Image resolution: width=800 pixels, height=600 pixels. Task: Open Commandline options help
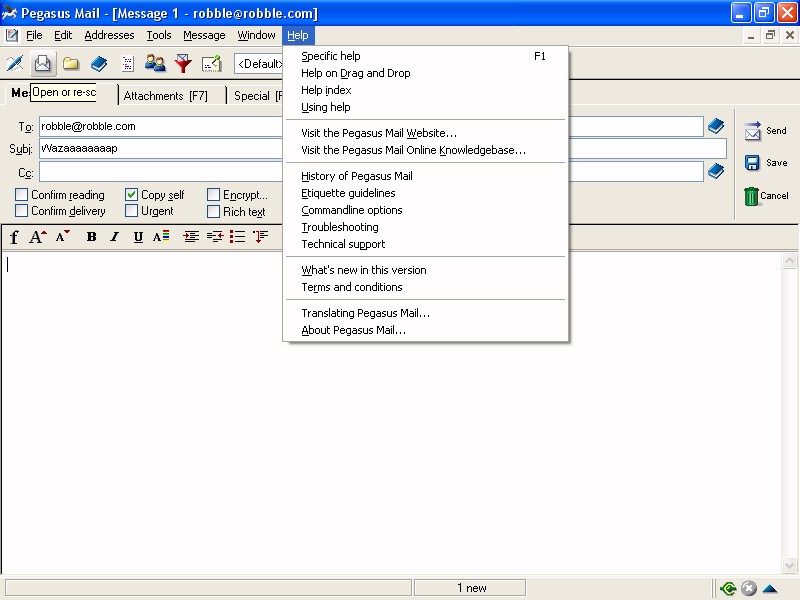426,210
